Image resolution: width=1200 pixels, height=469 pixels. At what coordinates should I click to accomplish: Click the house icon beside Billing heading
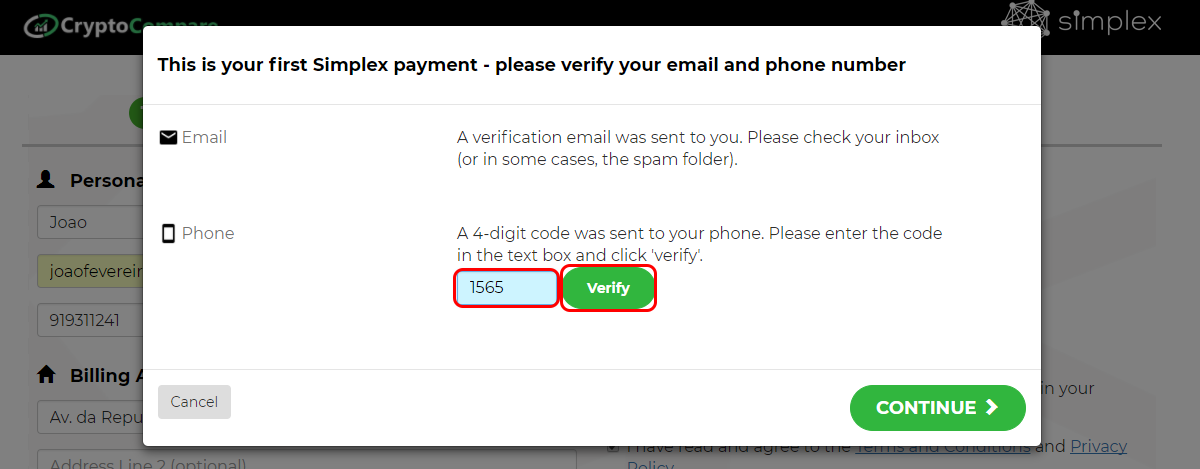[46, 375]
